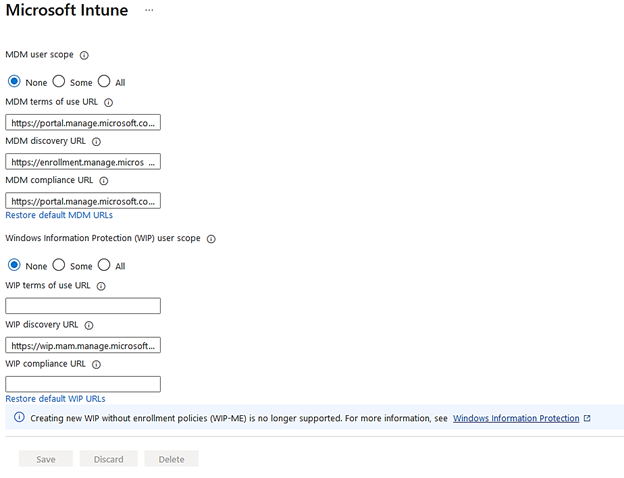The image size is (624, 478).
Task: Click info icon beside WIP user scope
Action: point(211,239)
